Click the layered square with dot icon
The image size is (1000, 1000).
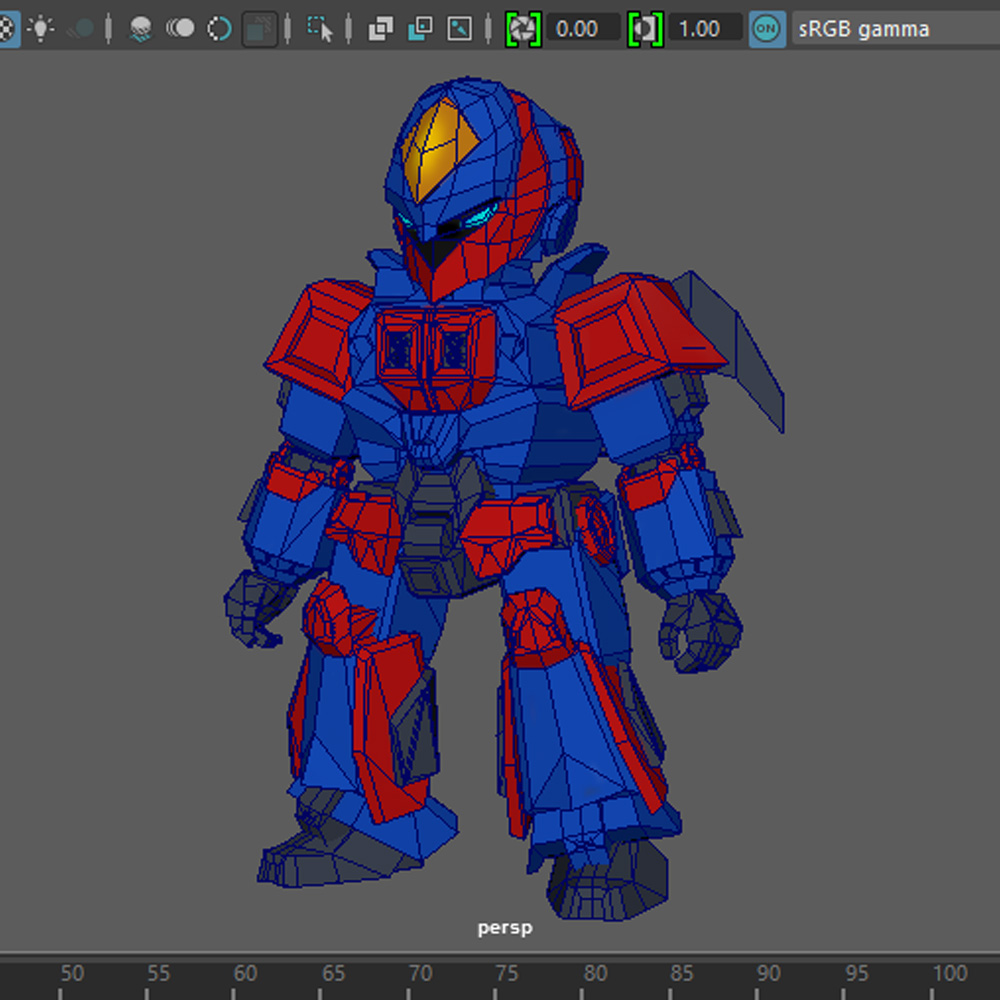(420, 29)
